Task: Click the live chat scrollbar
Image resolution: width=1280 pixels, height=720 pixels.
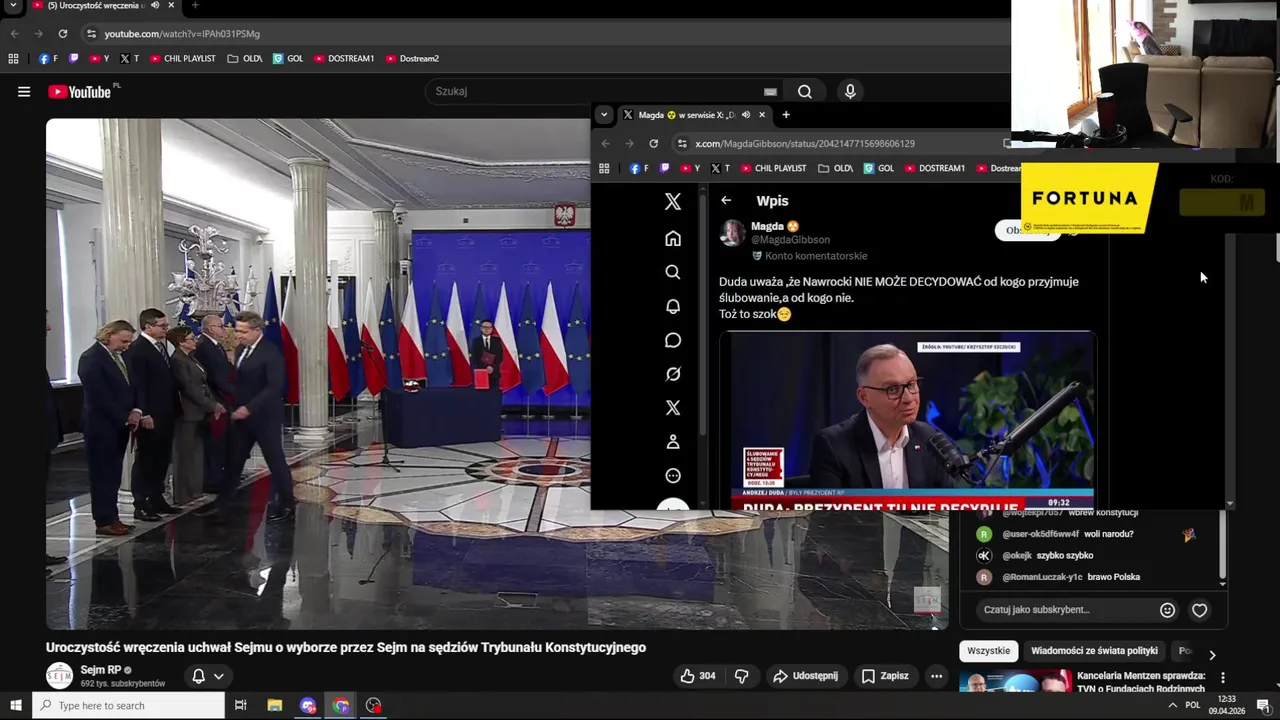Action: coord(1222,547)
